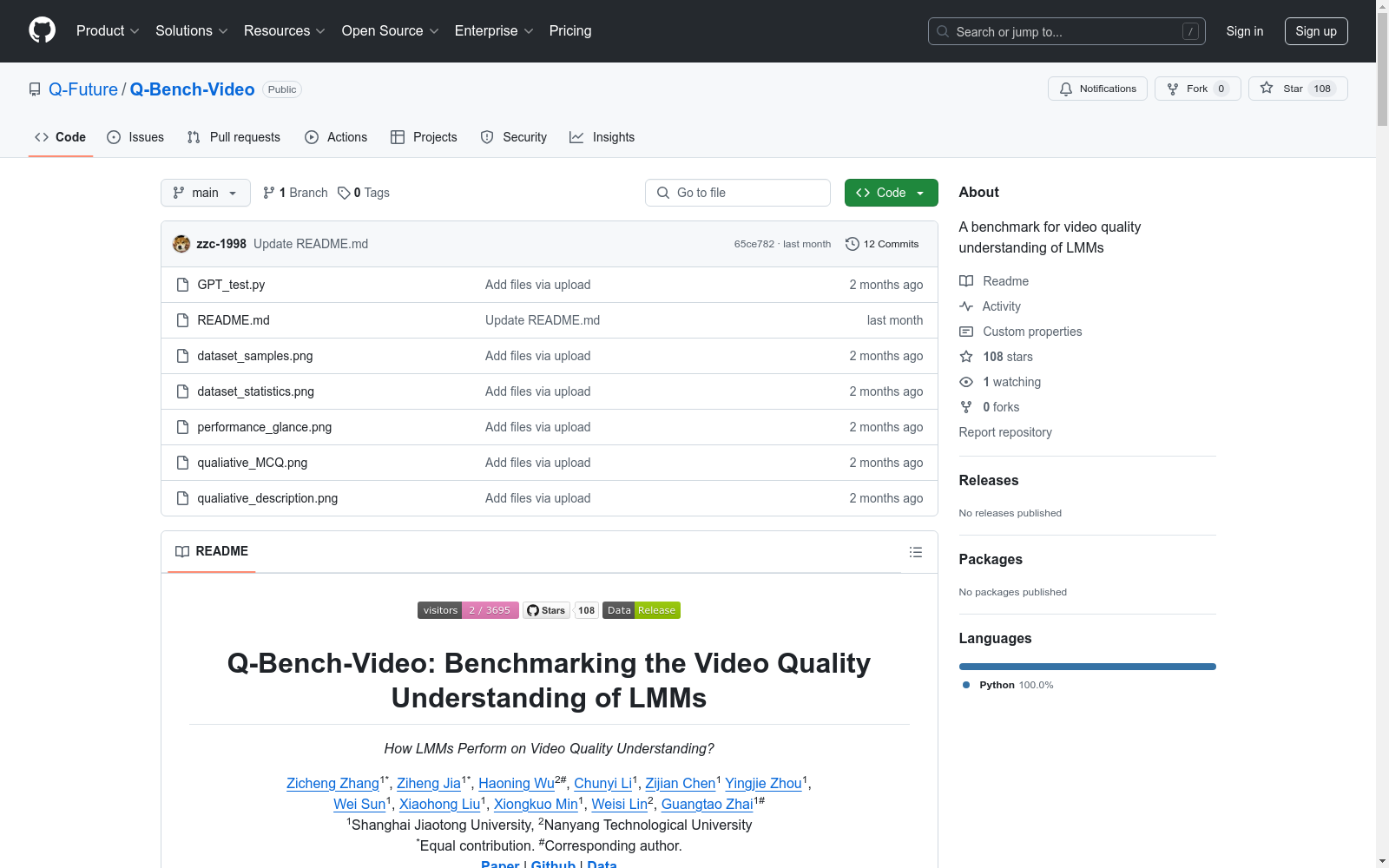Click the file icon for dataset_statistics.png

(x=182, y=391)
